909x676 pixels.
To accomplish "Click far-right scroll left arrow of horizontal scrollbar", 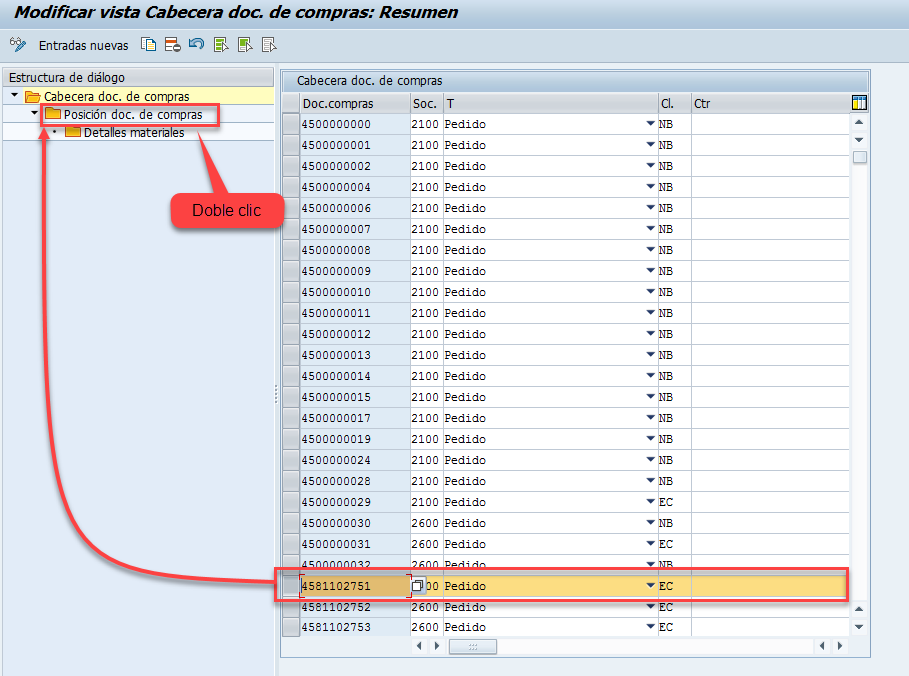I will click(x=822, y=646).
